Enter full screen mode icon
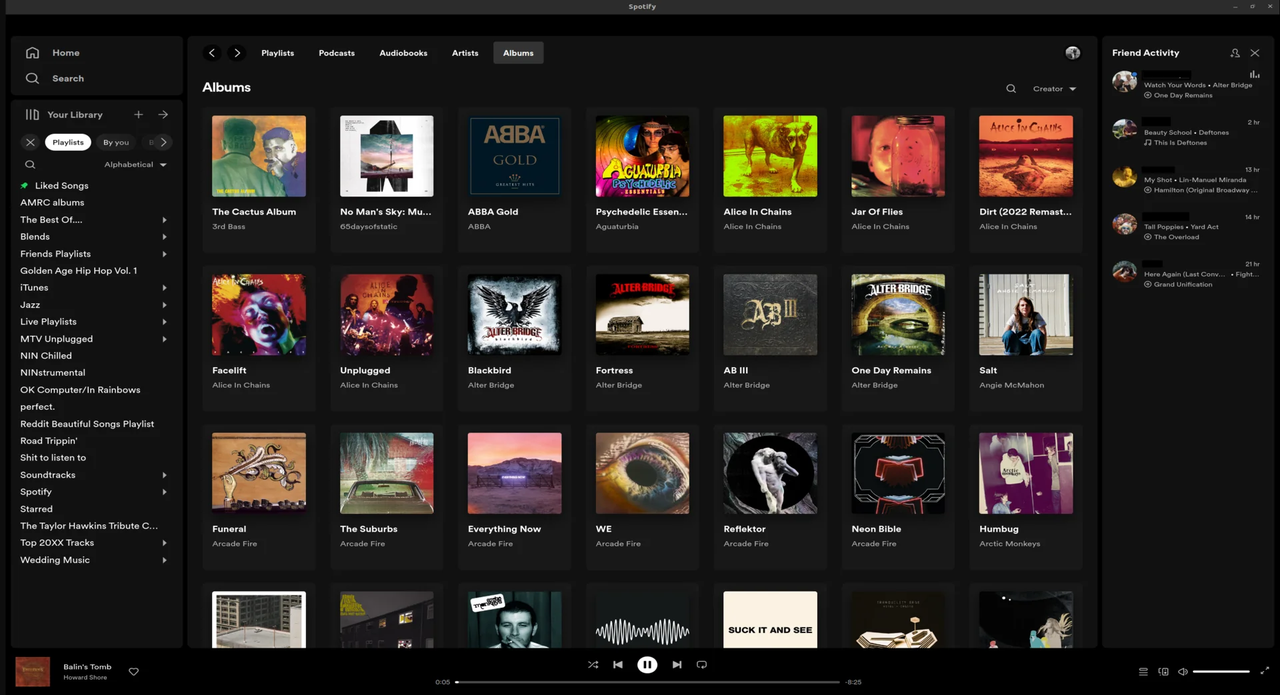Viewport: 1280px width, 695px height. pyautogui.click(x=1264, y=671)
